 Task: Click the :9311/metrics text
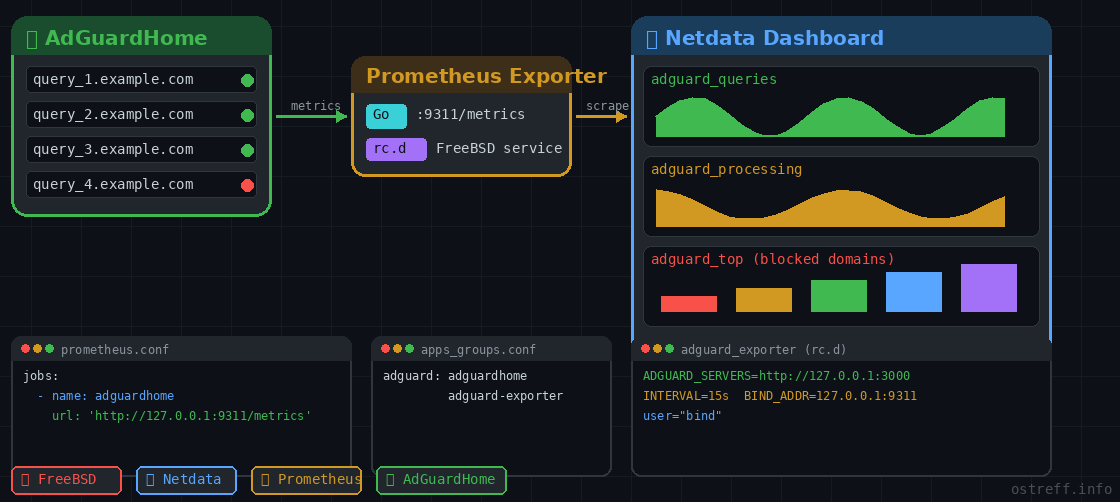(471, 115)
